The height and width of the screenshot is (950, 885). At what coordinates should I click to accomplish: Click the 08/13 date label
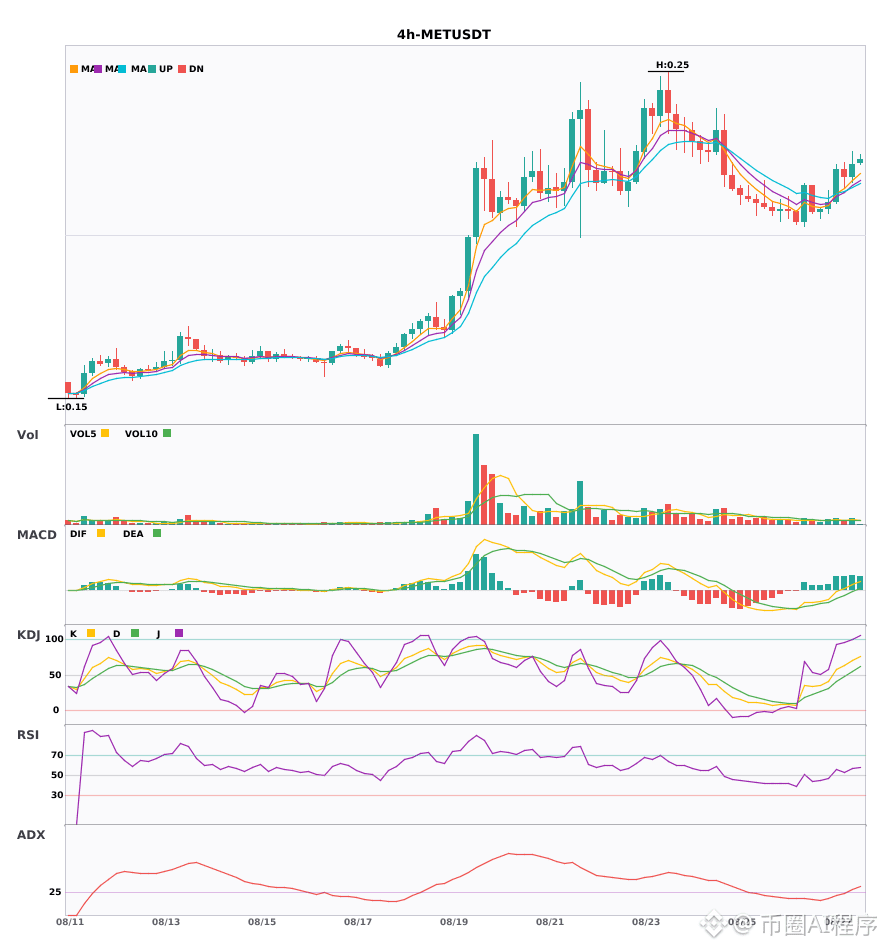[166, 922]
